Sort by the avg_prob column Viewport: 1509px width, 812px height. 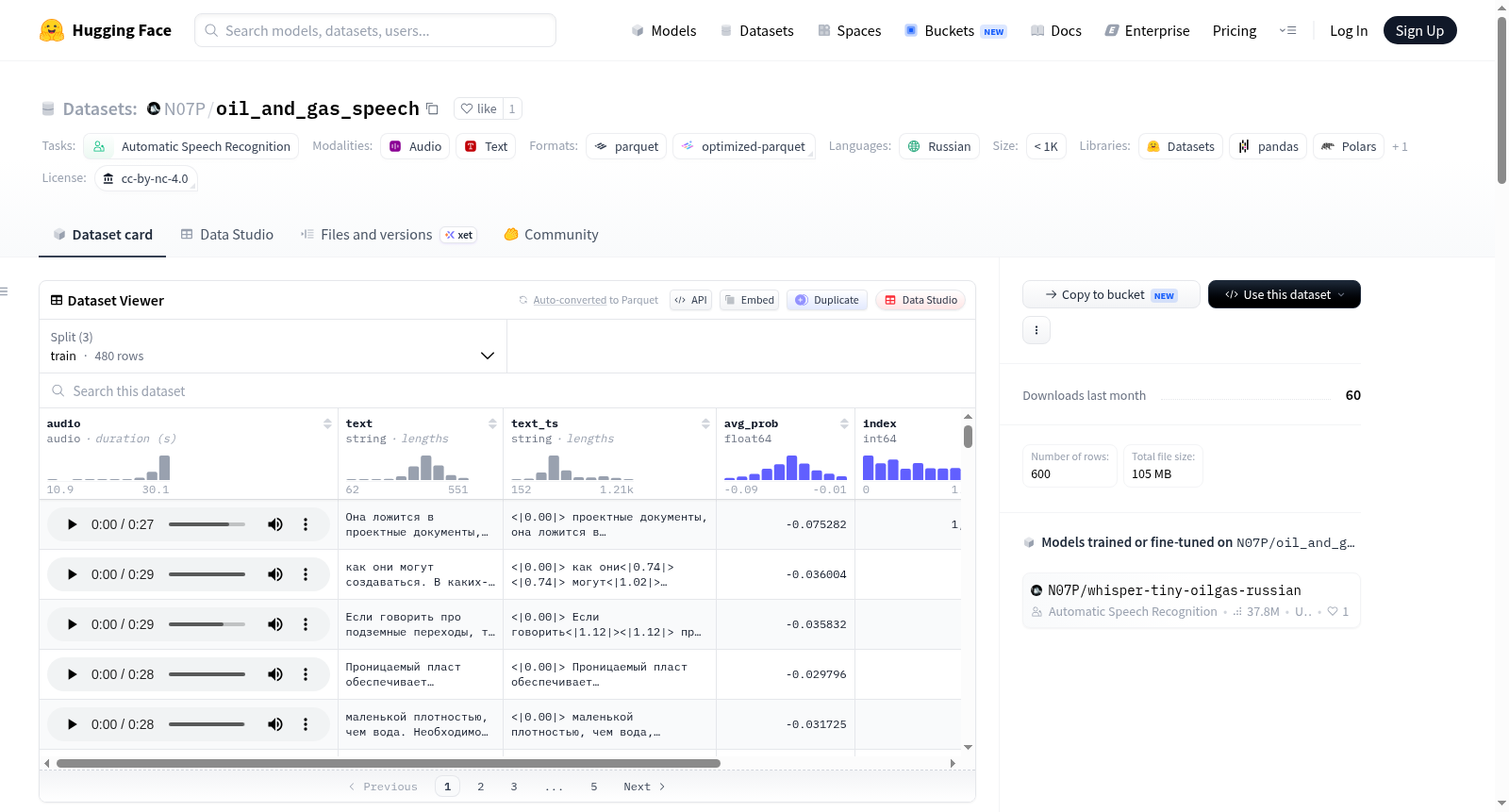click(x=844, y=424)
